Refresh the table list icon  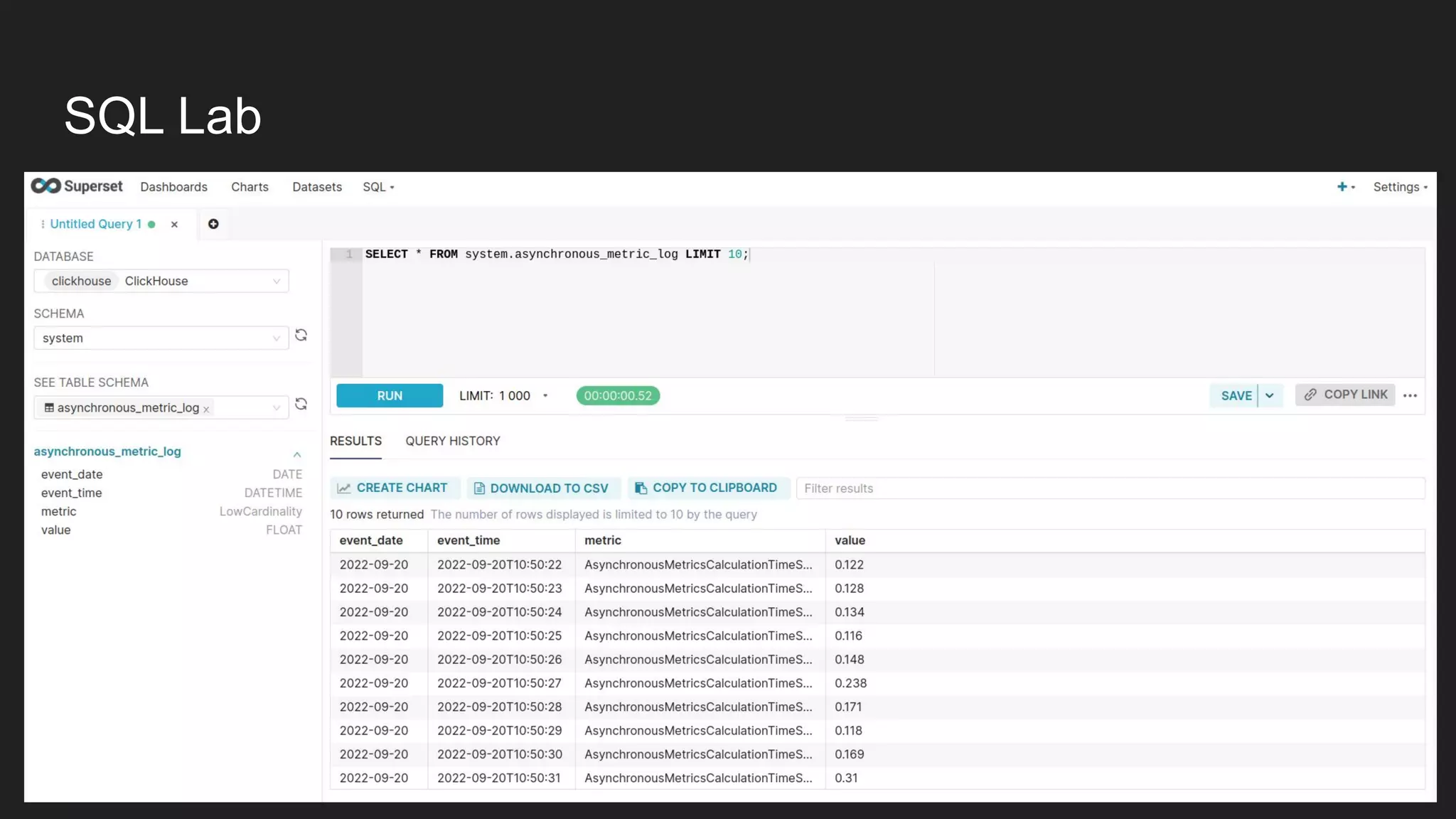[x=301, y=404]
